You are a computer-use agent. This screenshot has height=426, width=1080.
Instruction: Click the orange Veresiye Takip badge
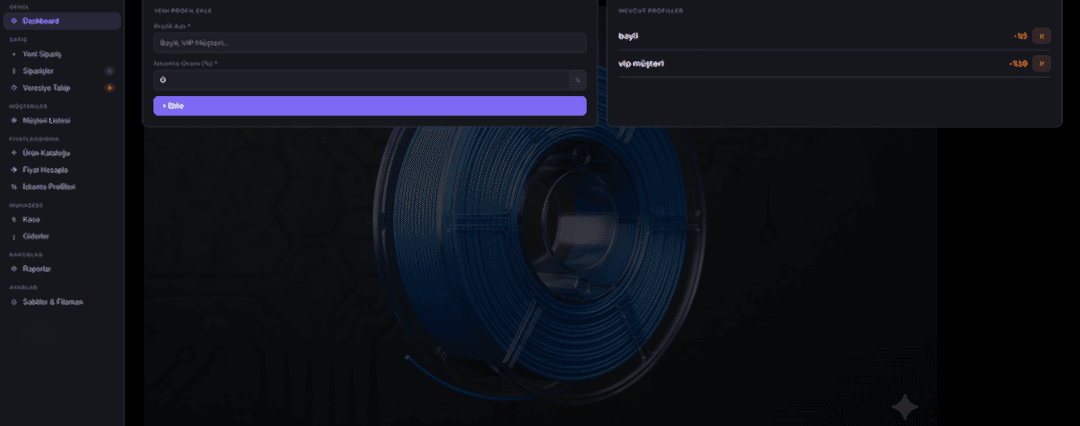[x=109, y=88]
